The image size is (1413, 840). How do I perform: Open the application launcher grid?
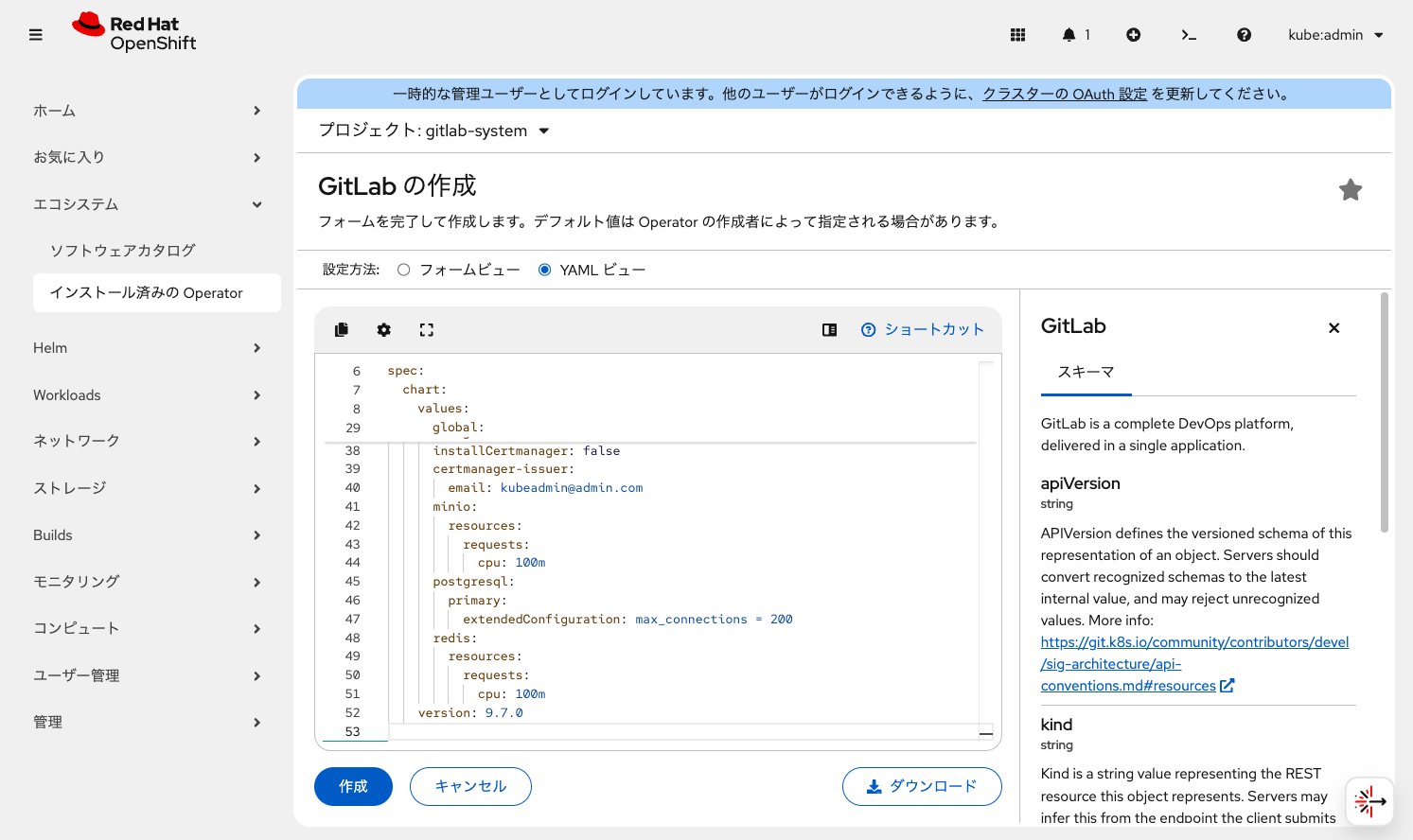pyautogui.click(x=1017, y=34)
